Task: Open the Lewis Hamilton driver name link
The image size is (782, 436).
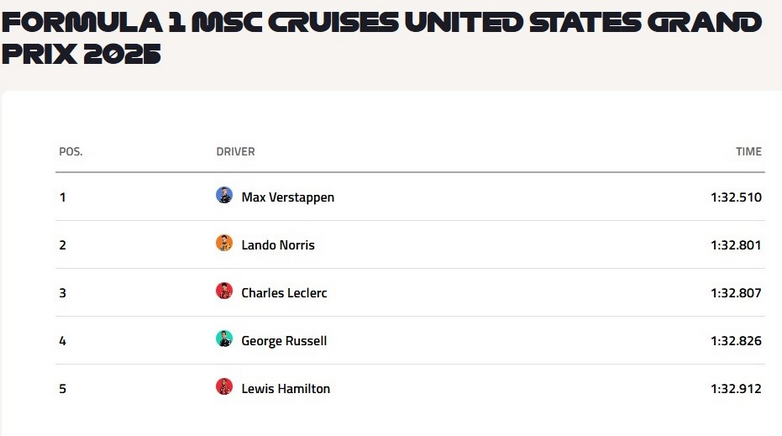Action: pos(285,389)
